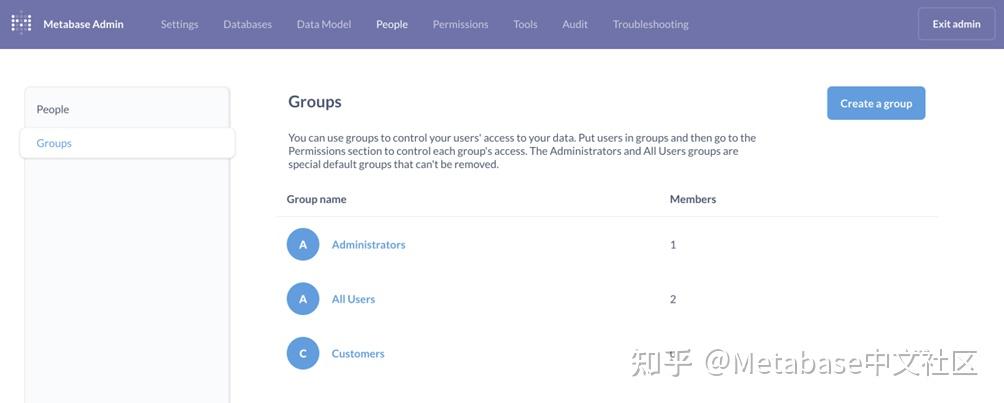Click the Administrators group avatar icon
1004x403 pixels.
(303, 244)
